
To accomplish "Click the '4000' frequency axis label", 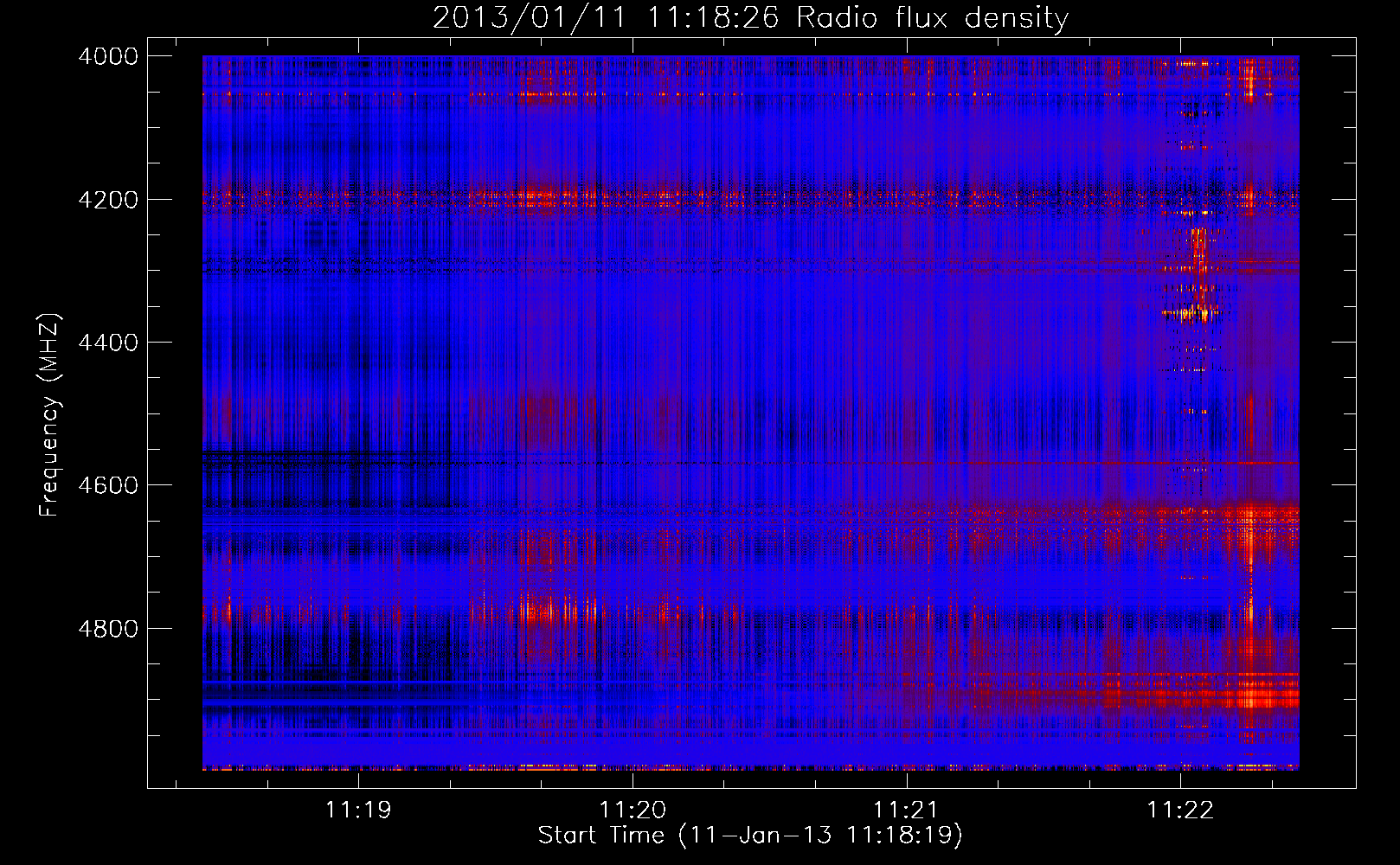I will pos(108,56).
